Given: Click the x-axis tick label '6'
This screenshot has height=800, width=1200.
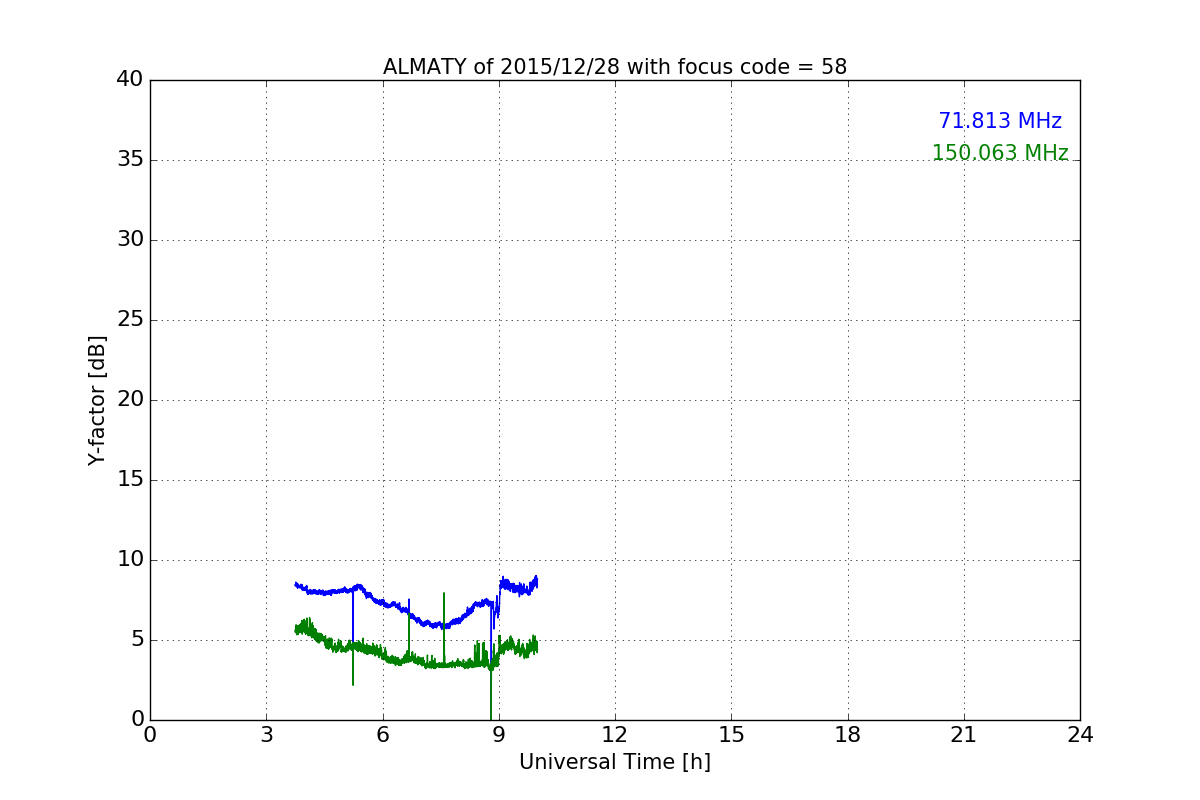Looking at the screenshot, I should click(x=383, y=735).
